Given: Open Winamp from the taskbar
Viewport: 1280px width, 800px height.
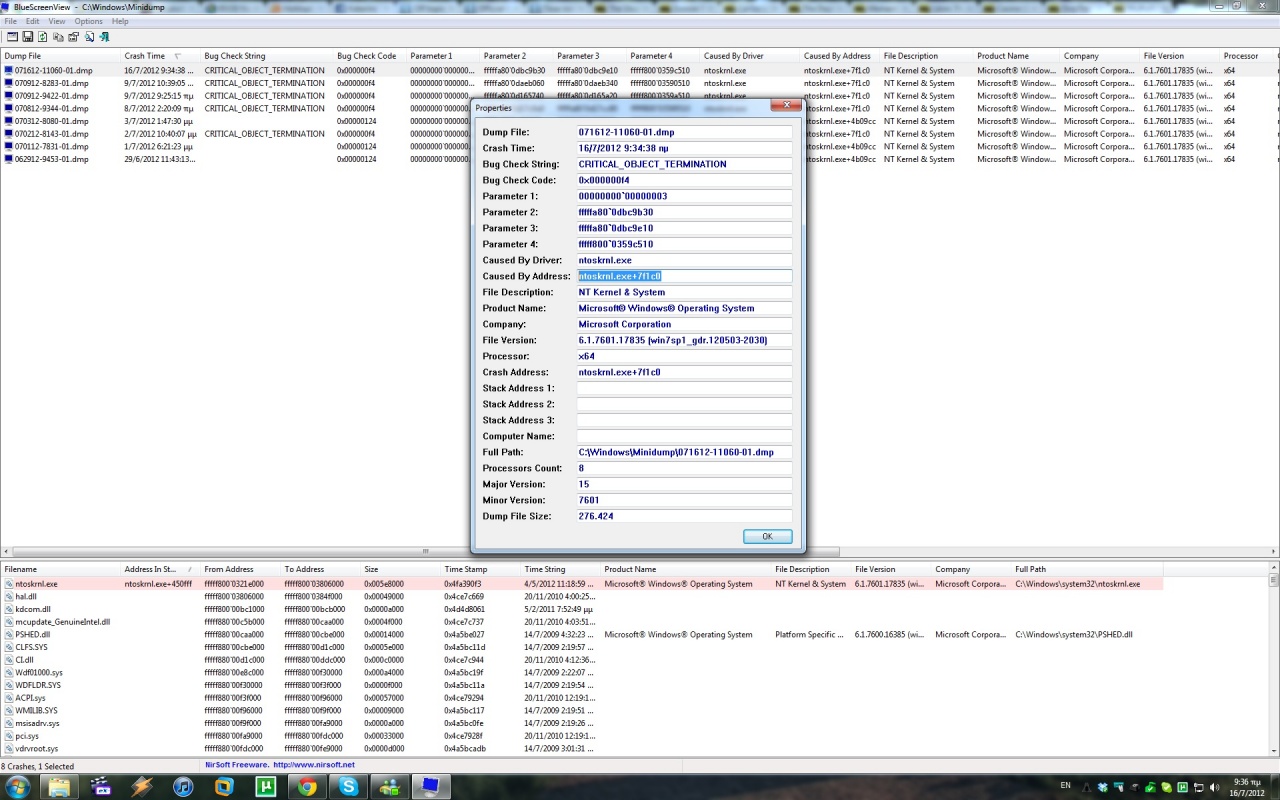Looking at the screenshot, I should coord(142,786).
